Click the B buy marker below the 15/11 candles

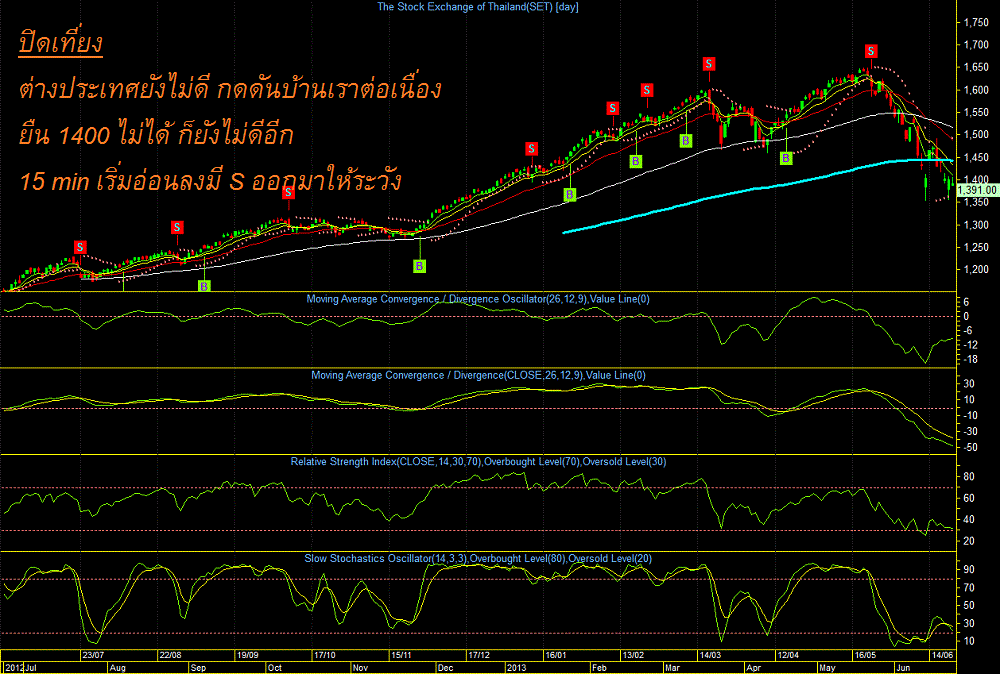pos(420,266)
